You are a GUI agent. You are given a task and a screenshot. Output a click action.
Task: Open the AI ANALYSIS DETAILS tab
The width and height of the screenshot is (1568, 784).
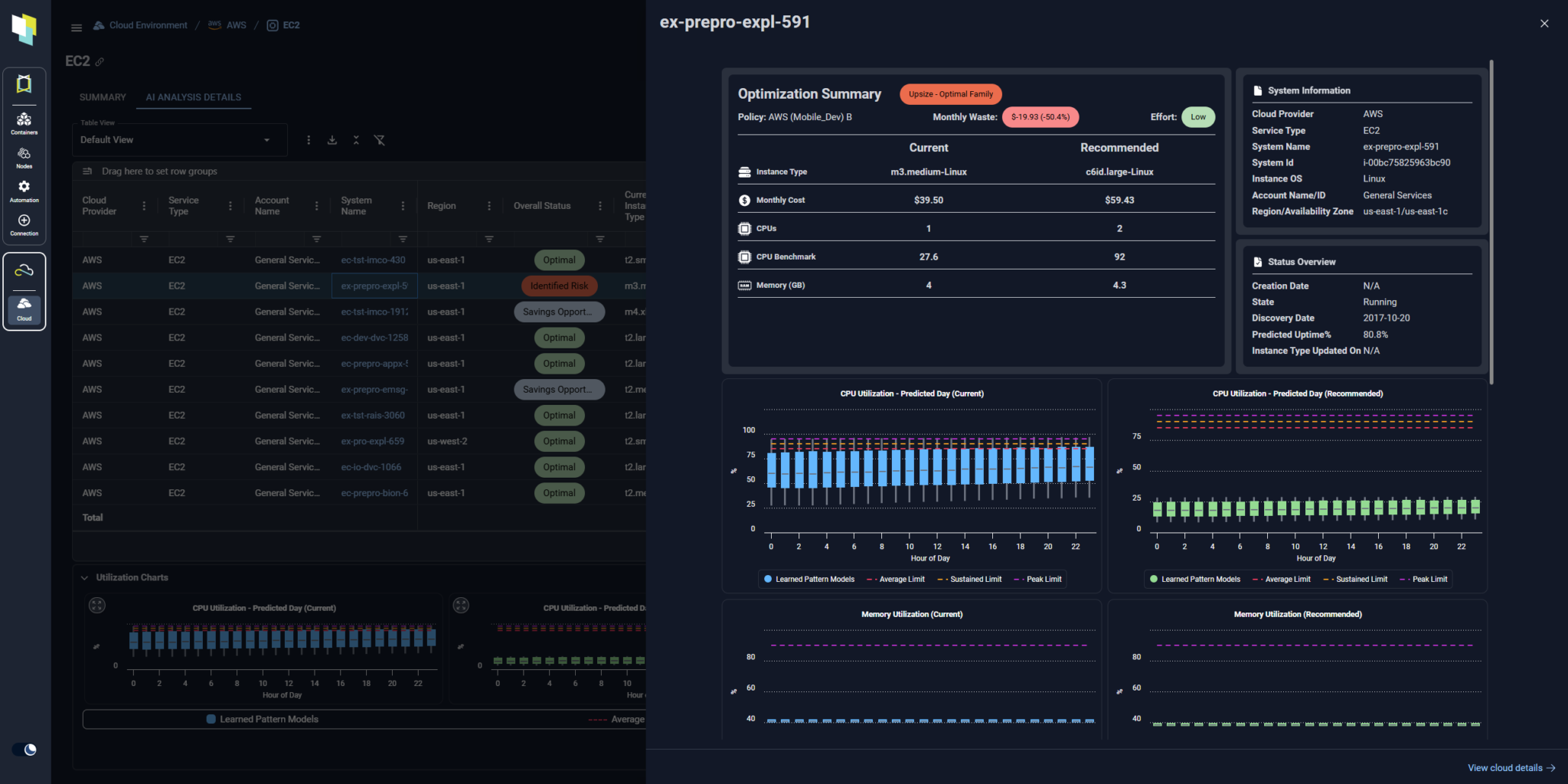(x=193, y=97)
